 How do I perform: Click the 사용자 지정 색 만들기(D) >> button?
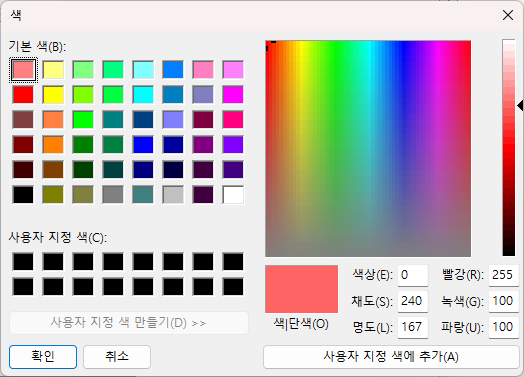(x=129, y=323)
